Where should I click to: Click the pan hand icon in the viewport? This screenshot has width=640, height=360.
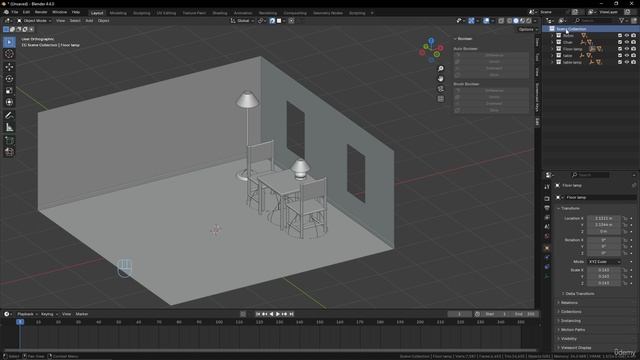(440, 78)
